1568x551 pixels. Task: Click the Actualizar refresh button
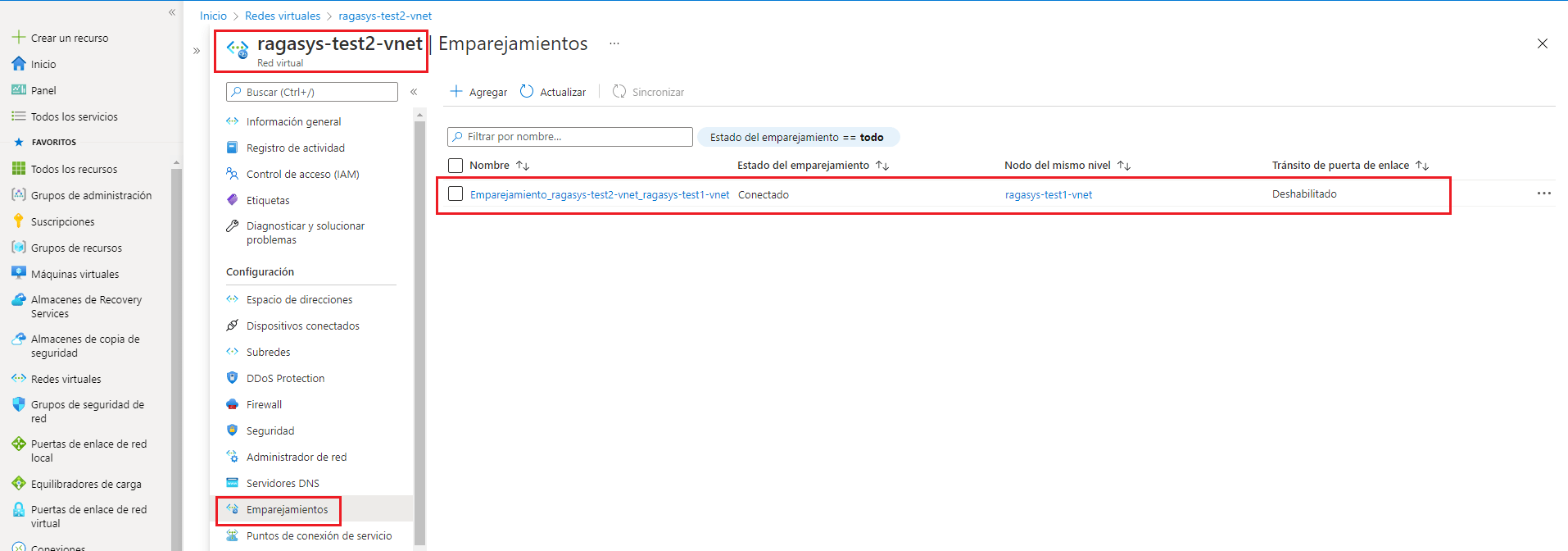(554, 92)
